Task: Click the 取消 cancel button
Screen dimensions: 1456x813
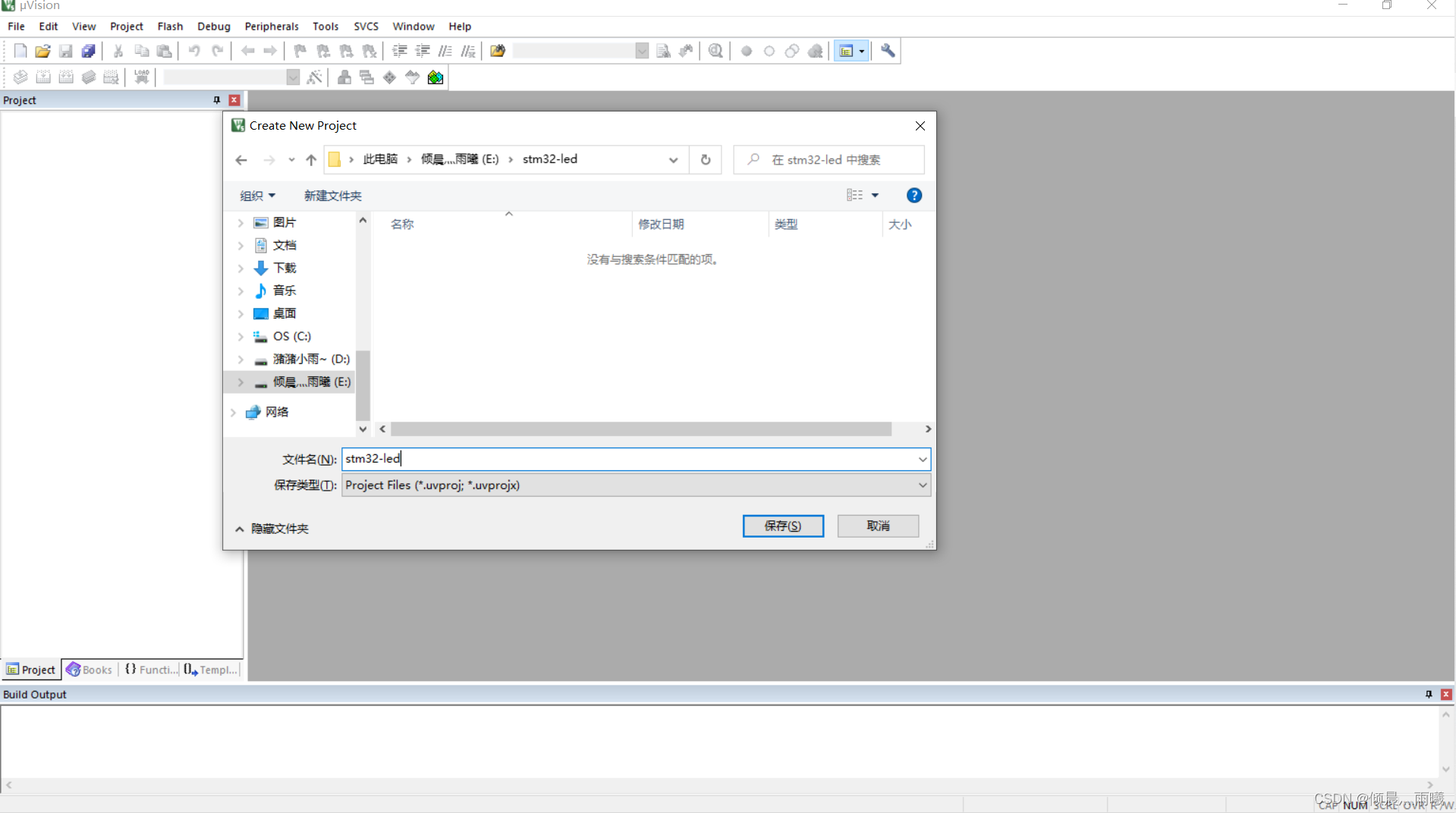Action: 878,526
